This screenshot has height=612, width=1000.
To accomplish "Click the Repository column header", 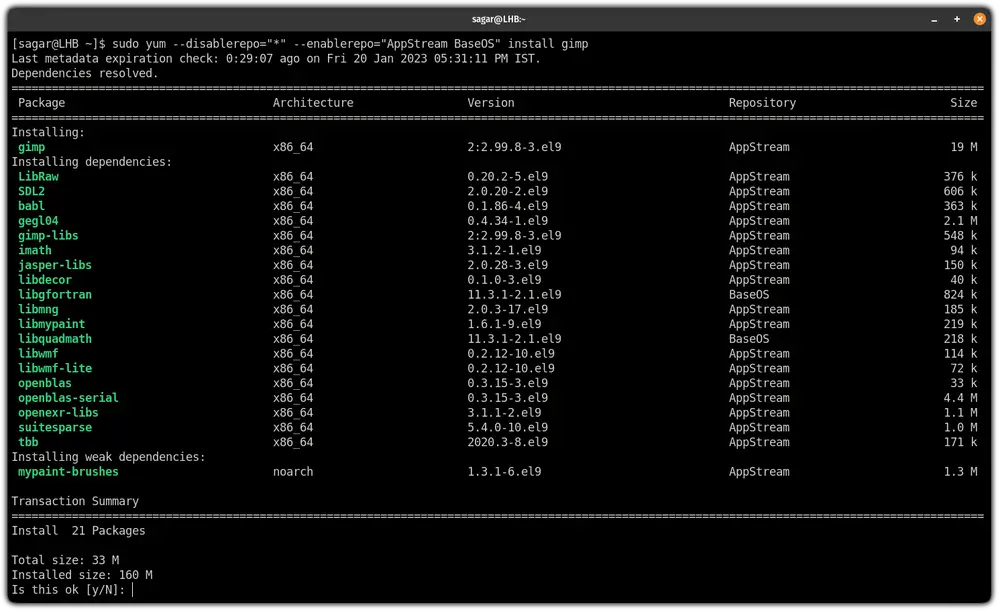I will pyautogui.click(x=762, y=103).
